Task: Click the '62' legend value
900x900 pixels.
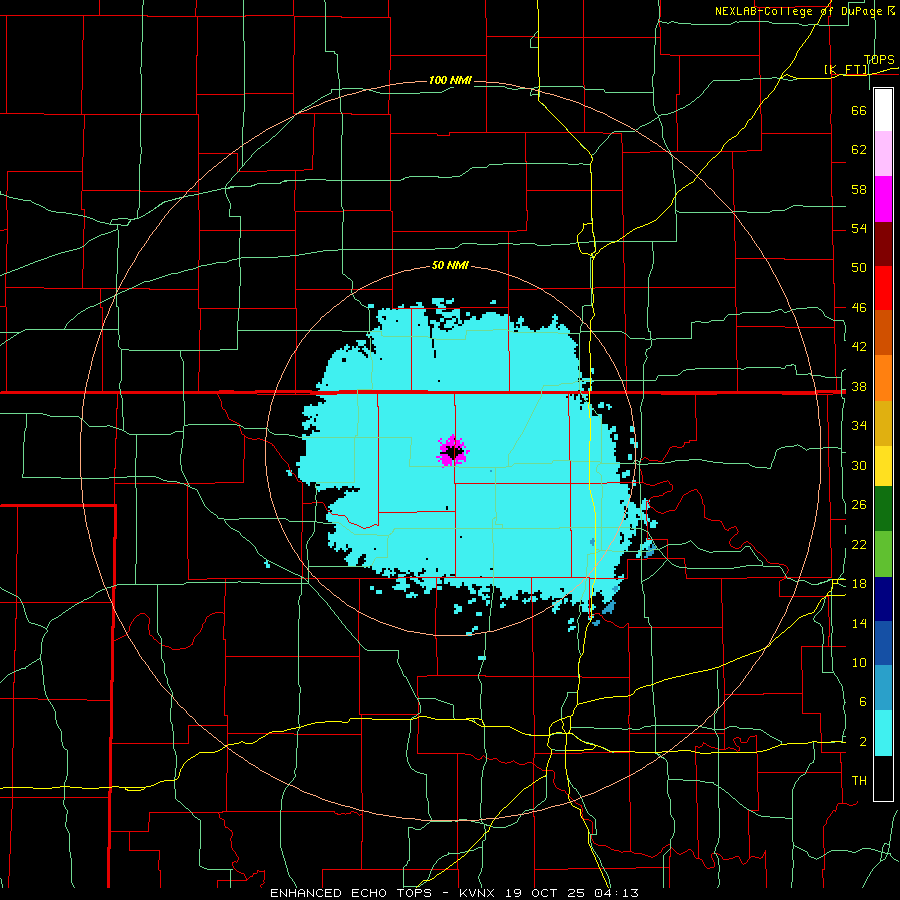Action: click(859, 150)
